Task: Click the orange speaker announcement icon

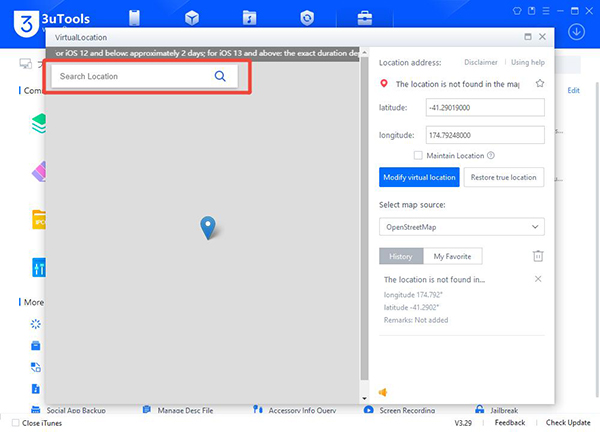Action: (x=383, y=392)
